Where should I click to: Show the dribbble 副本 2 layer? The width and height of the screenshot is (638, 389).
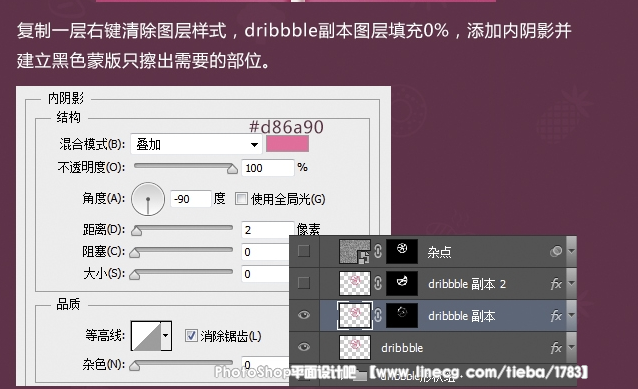click(304, 283)
